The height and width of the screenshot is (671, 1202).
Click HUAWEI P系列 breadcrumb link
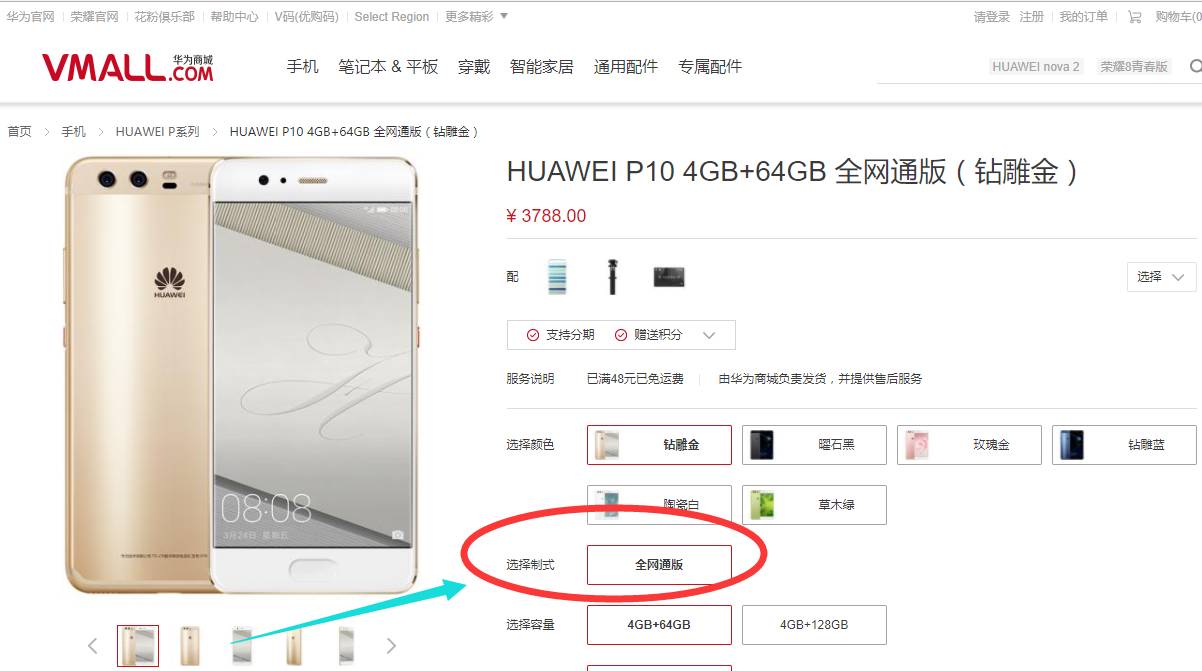157,132
